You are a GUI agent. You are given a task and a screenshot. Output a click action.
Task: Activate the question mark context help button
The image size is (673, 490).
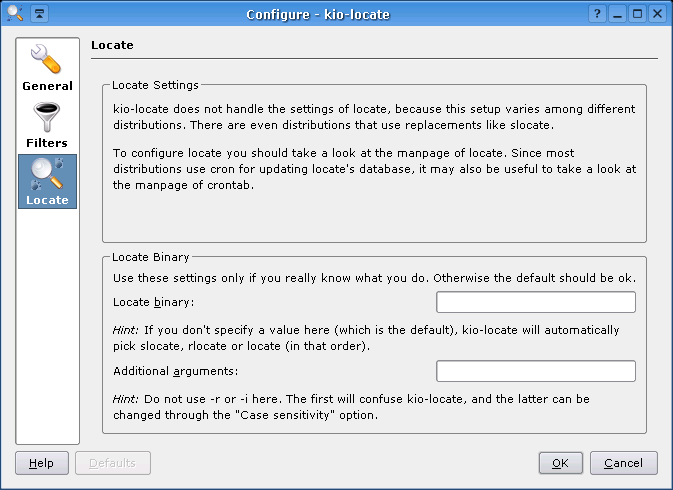[597, 14]
